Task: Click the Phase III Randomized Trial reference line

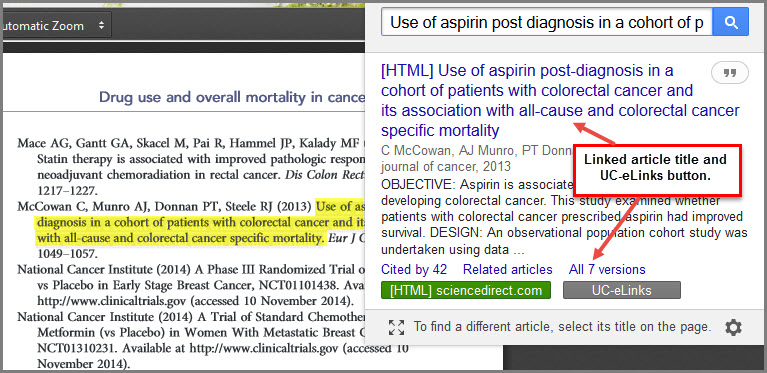Action: [x=191, y=270]
